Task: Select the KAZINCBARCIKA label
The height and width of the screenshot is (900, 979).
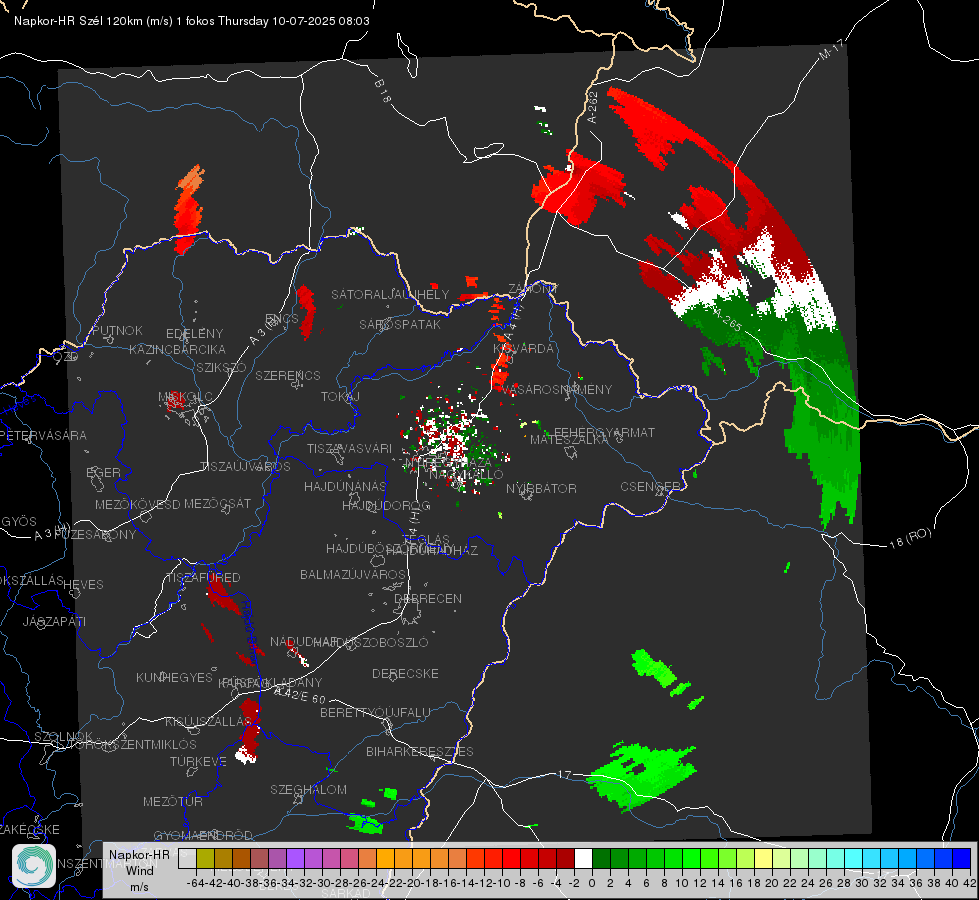Action: pos(177,349)
